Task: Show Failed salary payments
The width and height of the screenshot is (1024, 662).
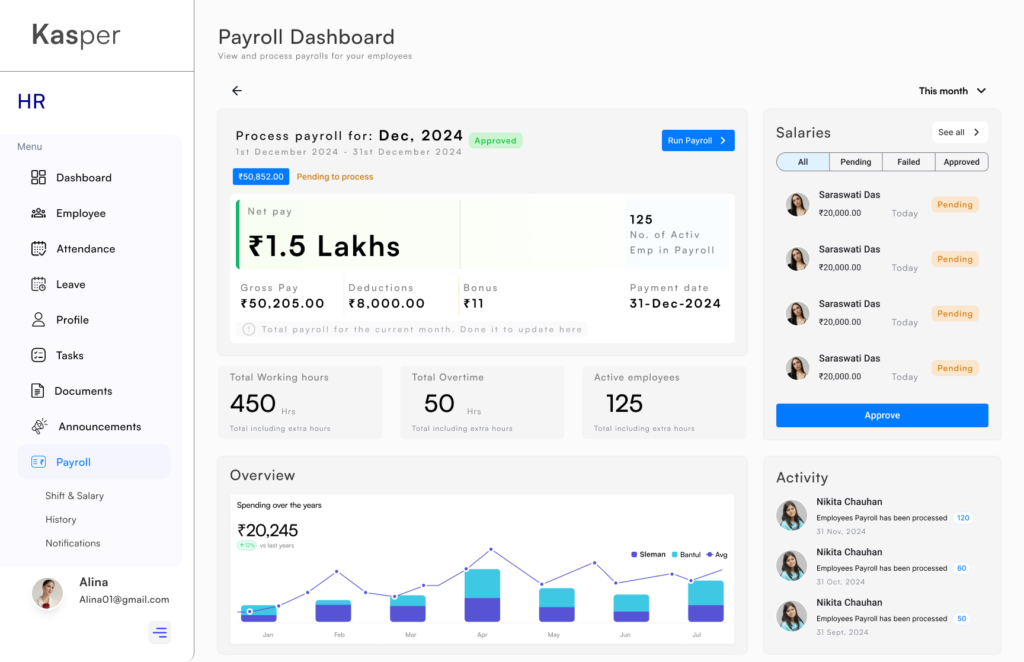Action: pos(908,162)
